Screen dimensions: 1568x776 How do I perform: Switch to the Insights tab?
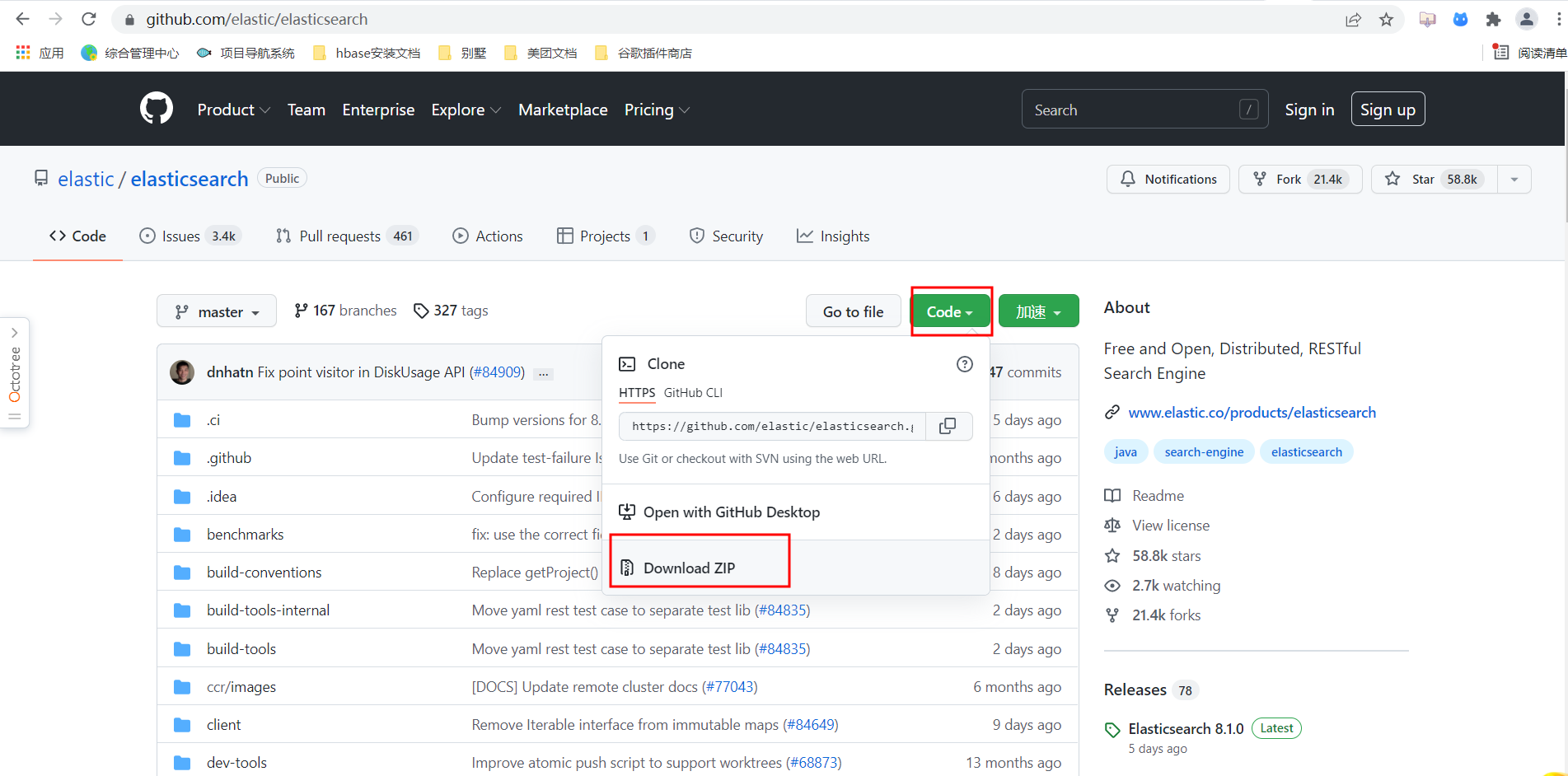[x=833, y=236]
